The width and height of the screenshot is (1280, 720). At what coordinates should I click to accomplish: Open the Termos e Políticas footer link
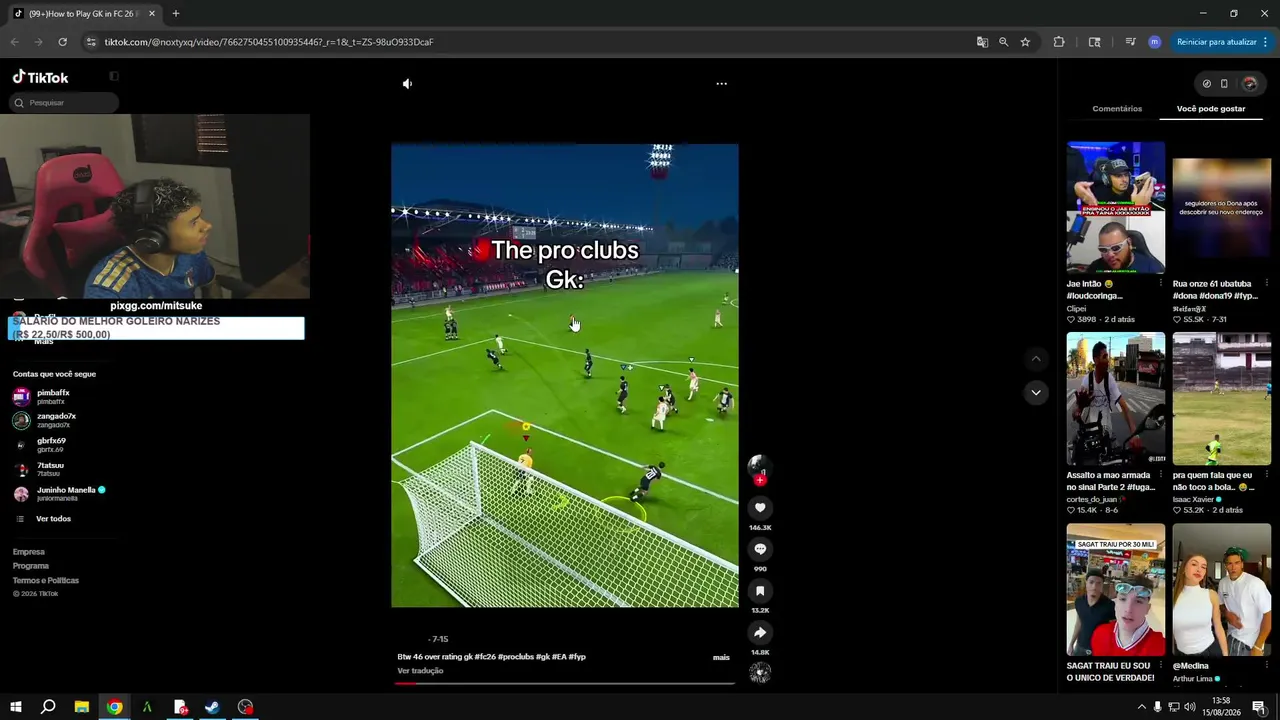pyautogui.click(x=46, y=581)
